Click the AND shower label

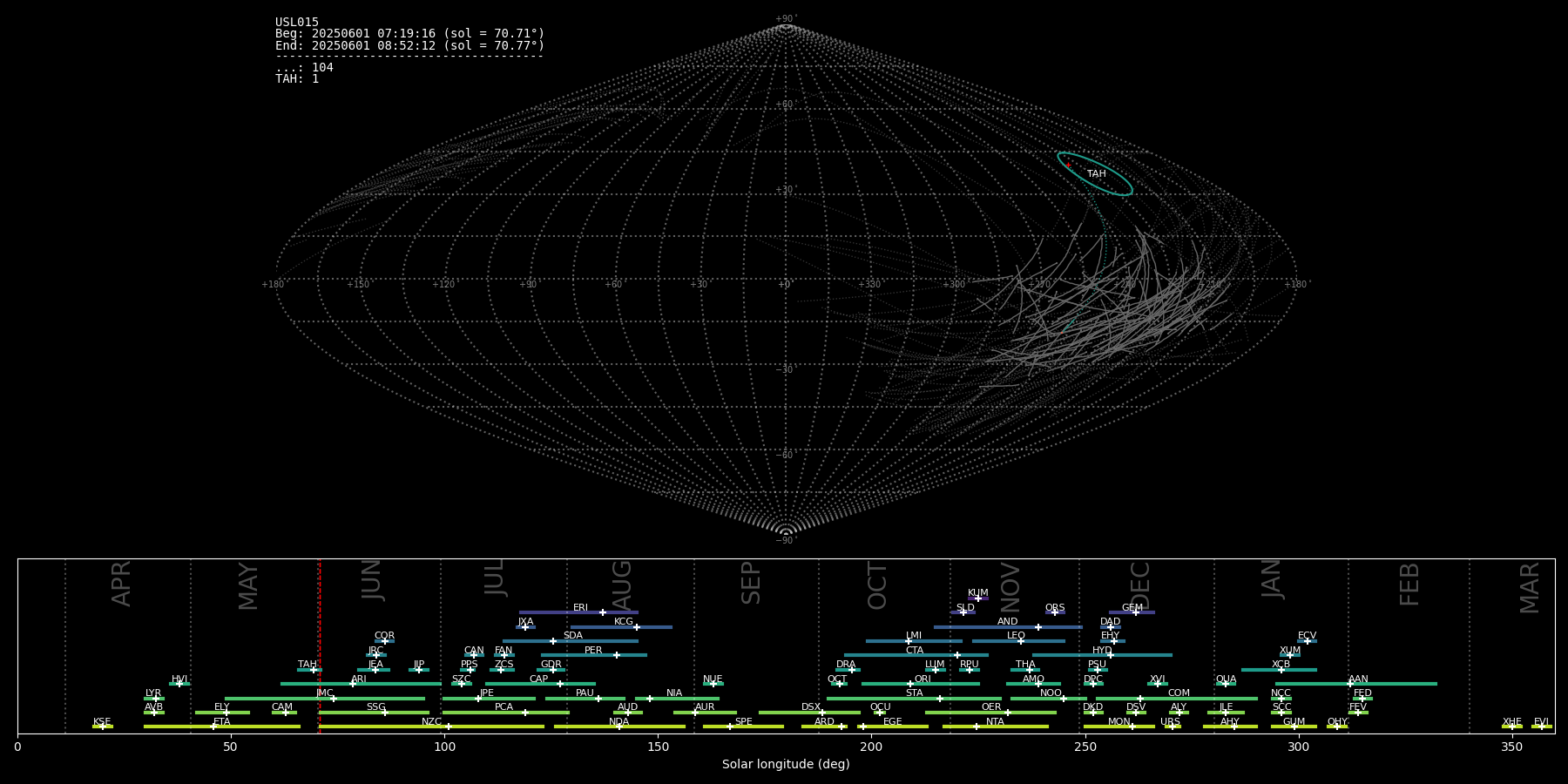tap(1008, 622)
